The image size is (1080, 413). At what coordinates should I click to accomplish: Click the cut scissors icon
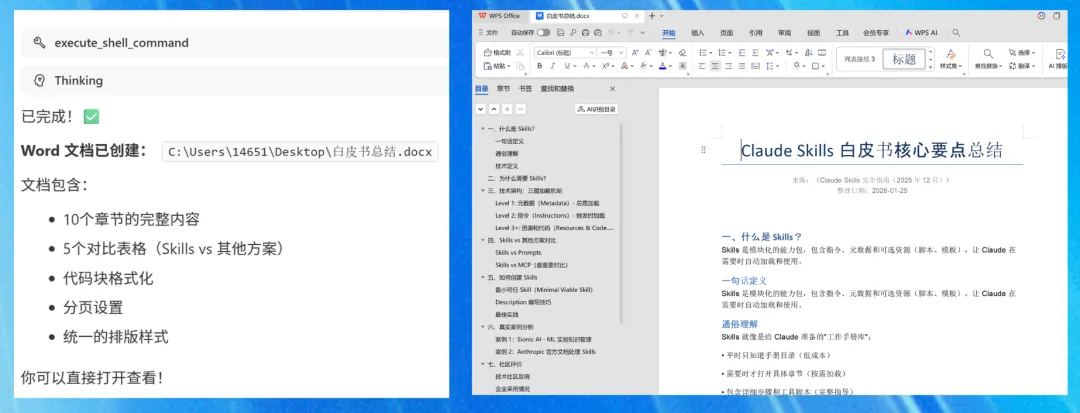click(520, 53)
